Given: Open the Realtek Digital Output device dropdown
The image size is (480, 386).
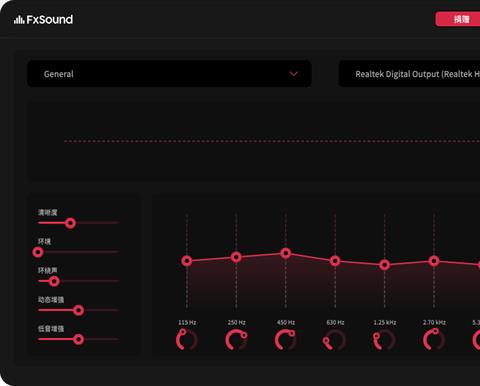Looking at the screenshot, I should click(409, 74).
